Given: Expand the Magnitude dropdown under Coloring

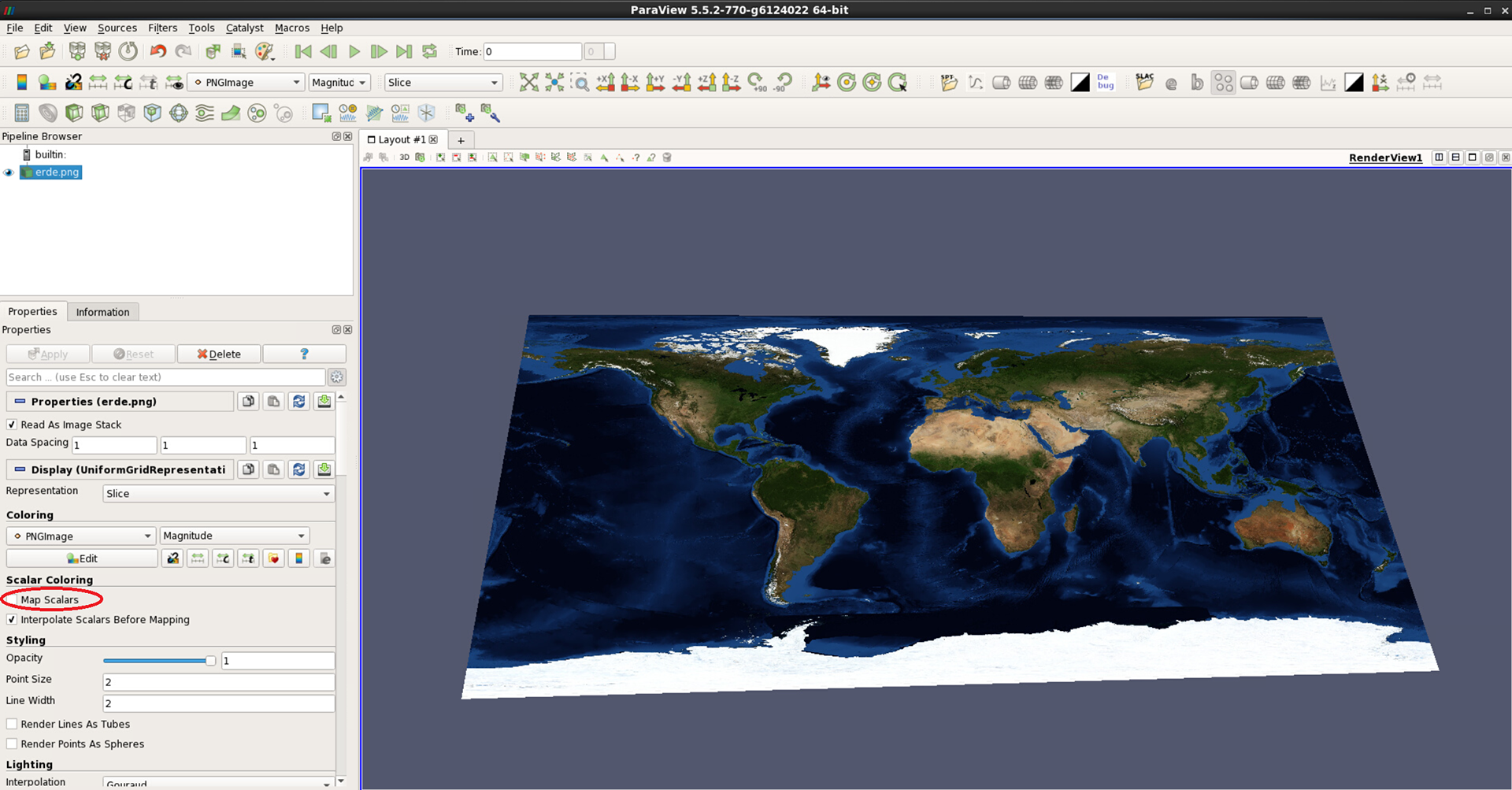Looking at the screenshot, I should (x=234, y=536).
